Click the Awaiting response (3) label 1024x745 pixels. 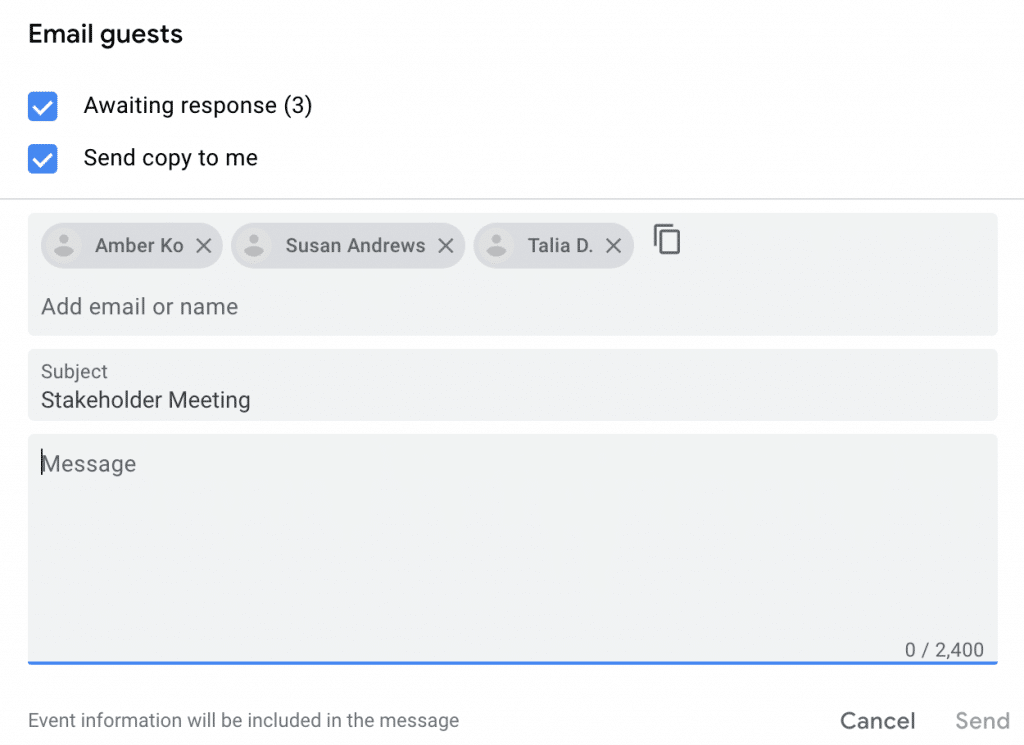click(198, 106)
